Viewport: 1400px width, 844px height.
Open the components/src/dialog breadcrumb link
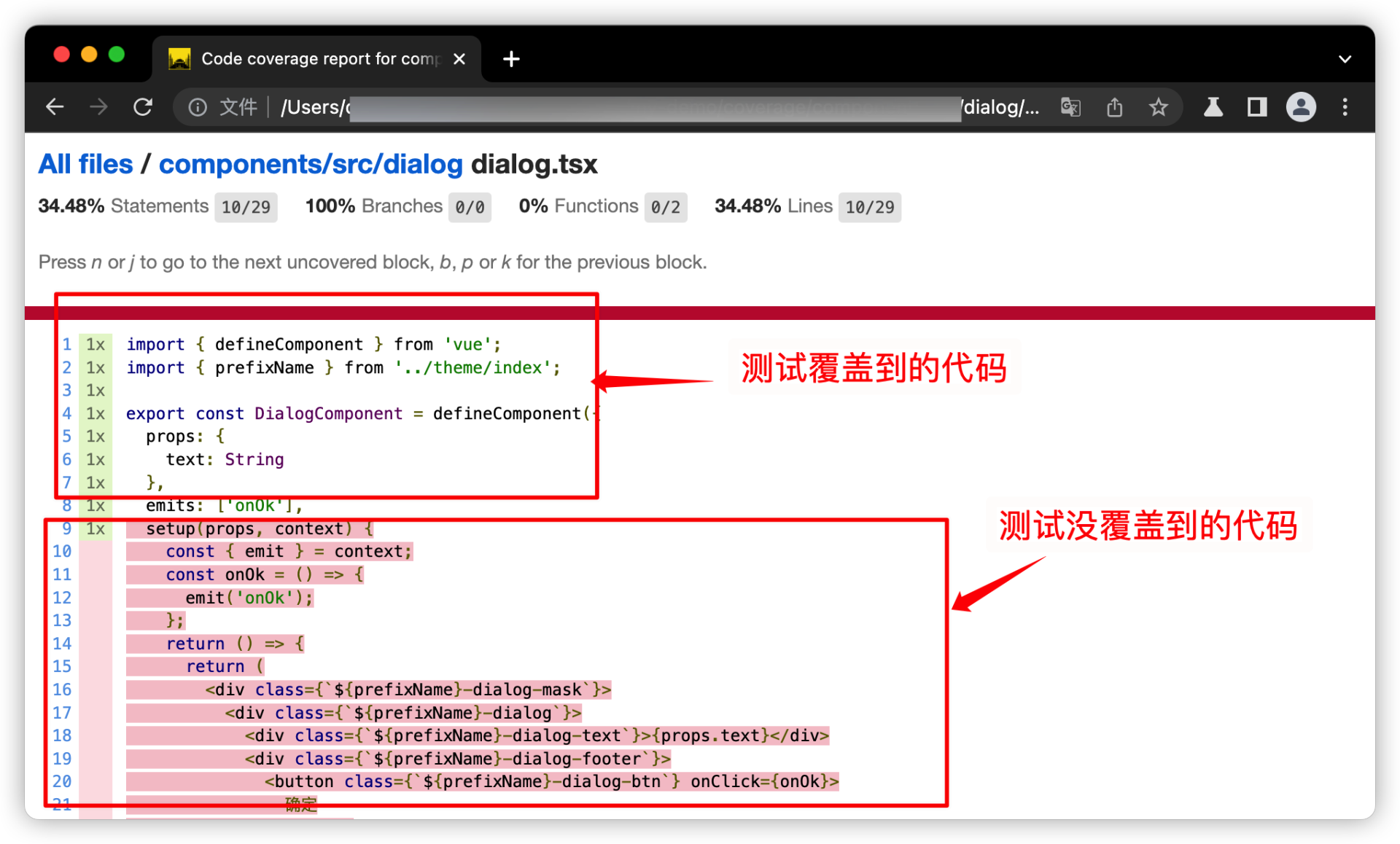click(311, 164)
